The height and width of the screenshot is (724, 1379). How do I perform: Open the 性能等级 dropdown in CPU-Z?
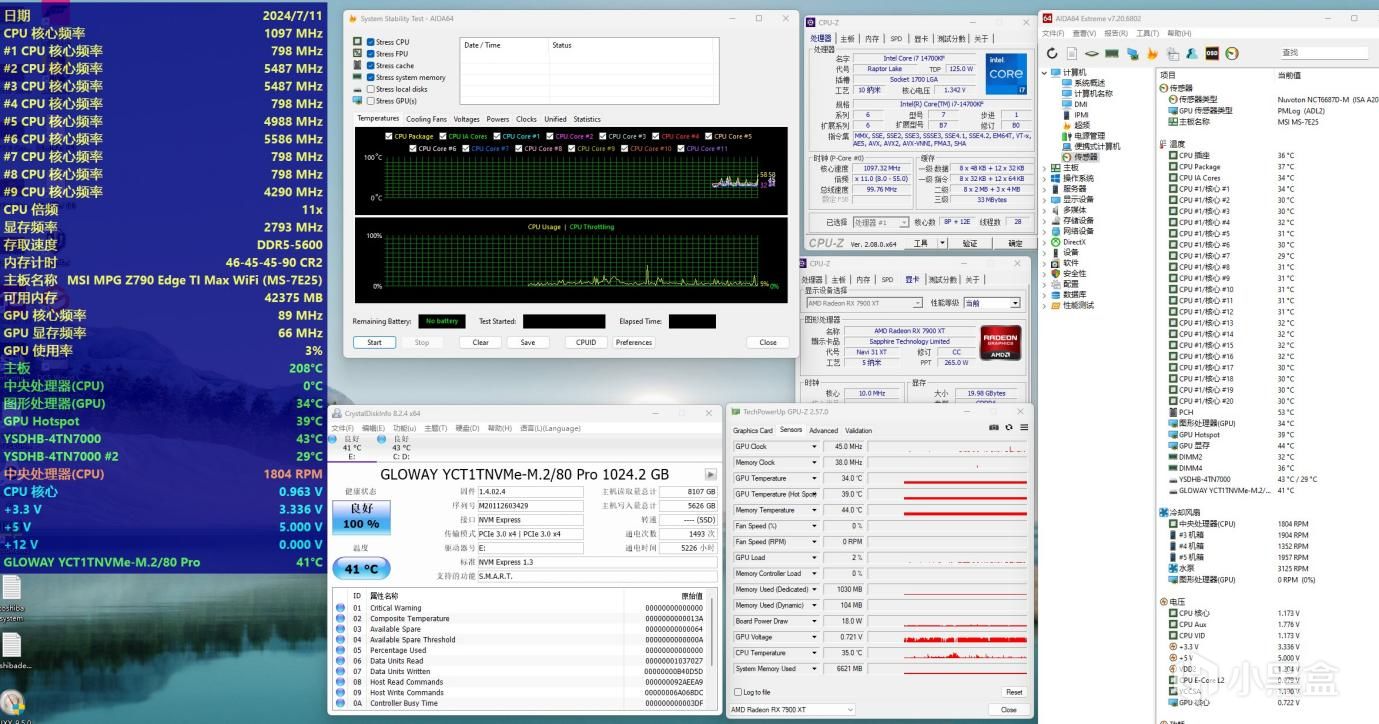click(x=991, y=303)
